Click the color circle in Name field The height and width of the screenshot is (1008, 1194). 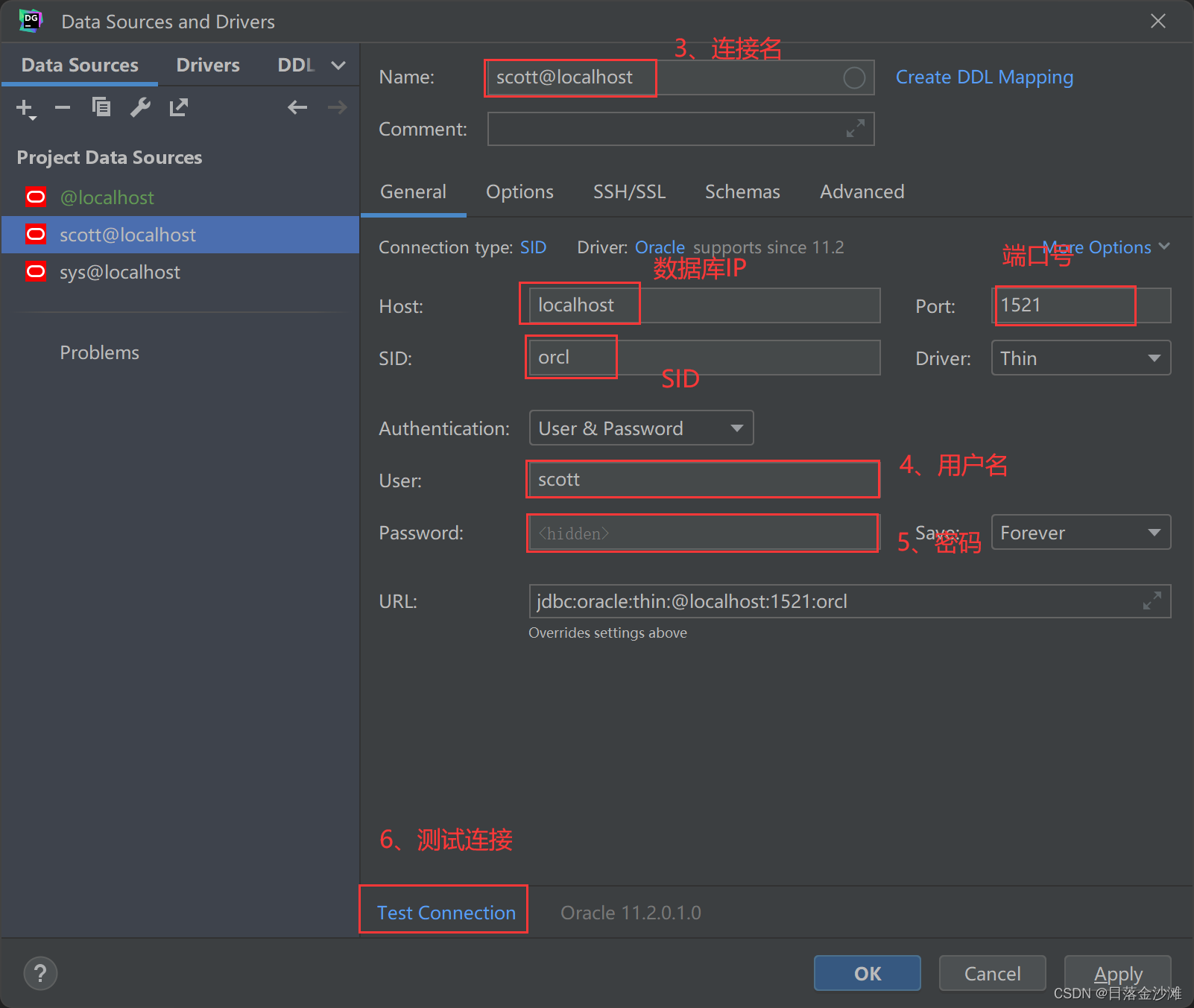point(854,77)
